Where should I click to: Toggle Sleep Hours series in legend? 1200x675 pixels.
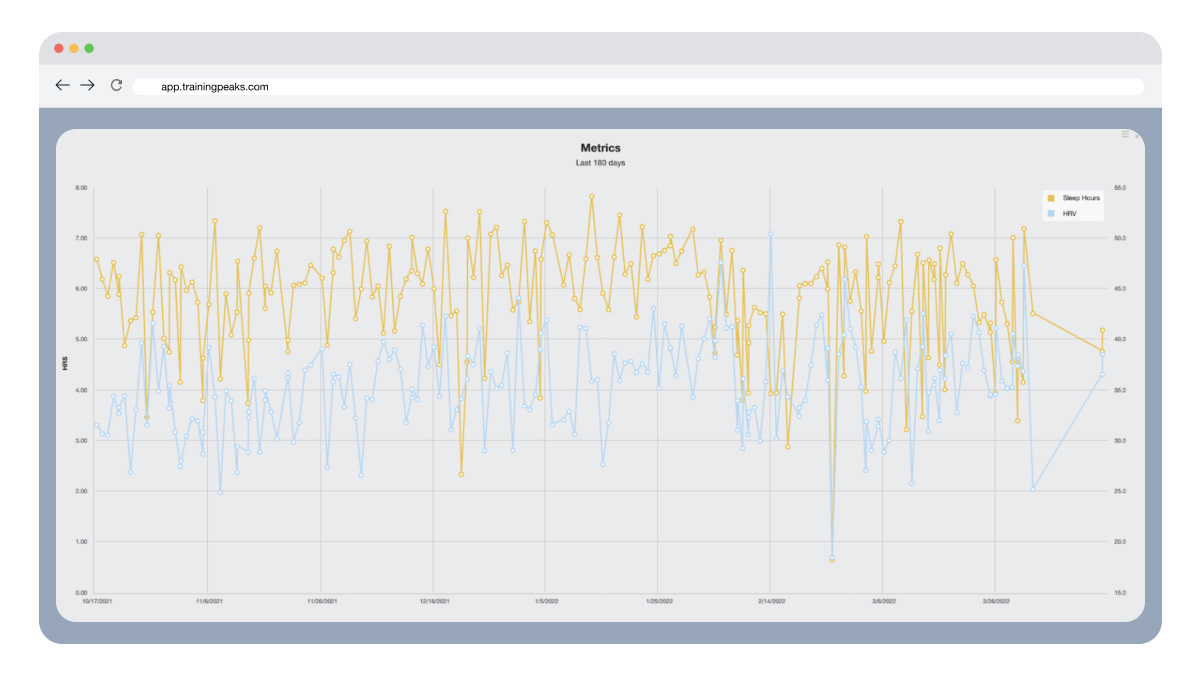tap(1072, 198)
